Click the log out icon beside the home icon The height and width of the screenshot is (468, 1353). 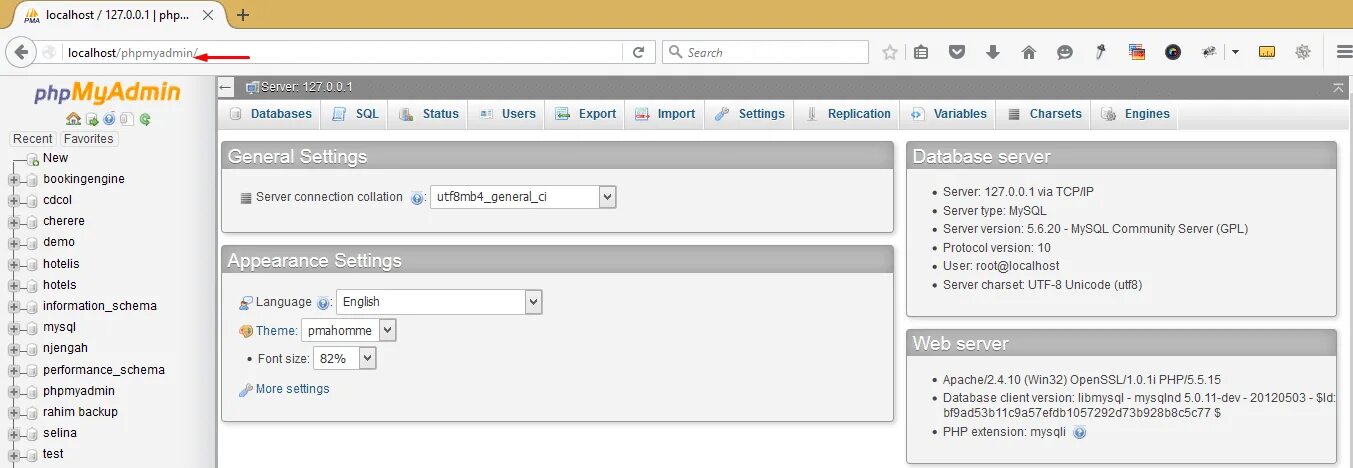coord(91,119)
